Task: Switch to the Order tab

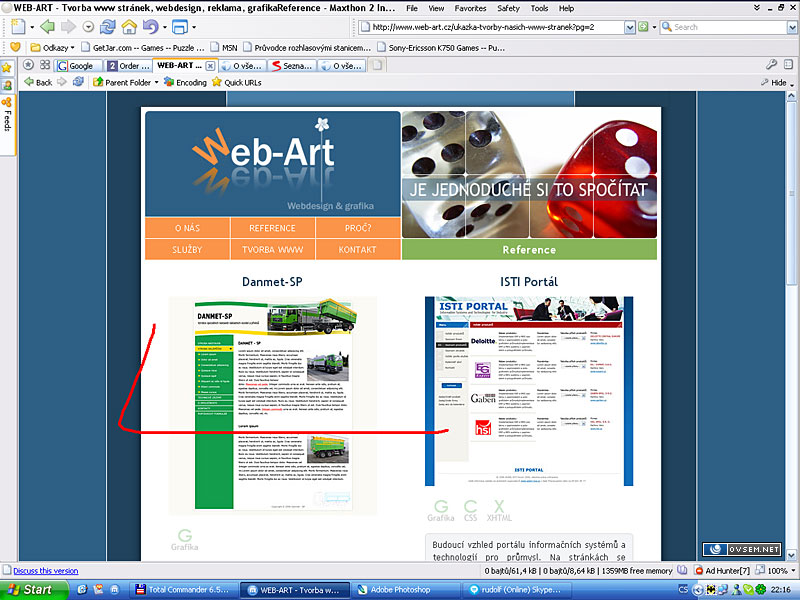Action: (129, 66)
